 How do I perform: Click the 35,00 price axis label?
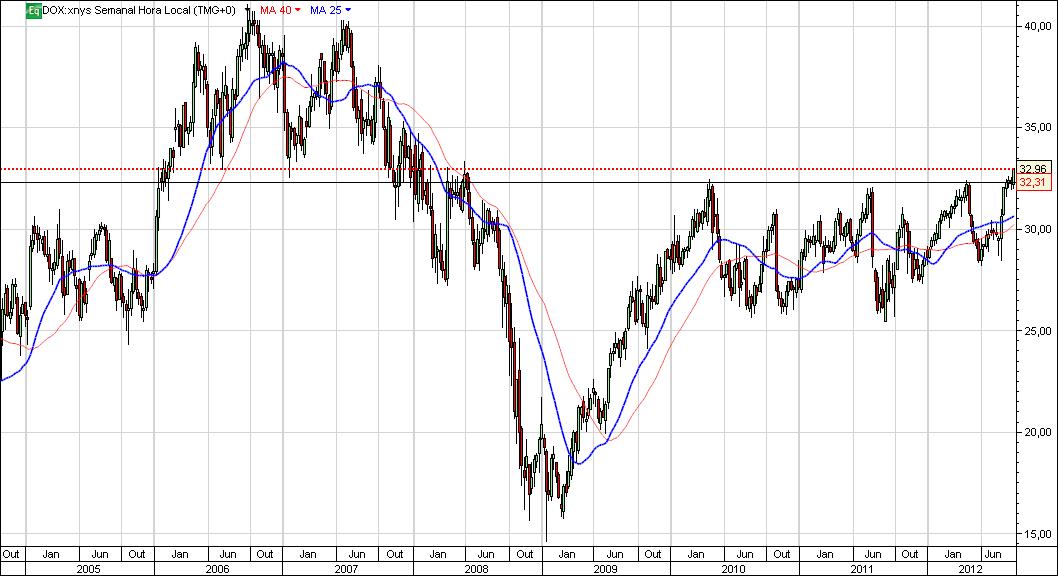click(1038, 127)
